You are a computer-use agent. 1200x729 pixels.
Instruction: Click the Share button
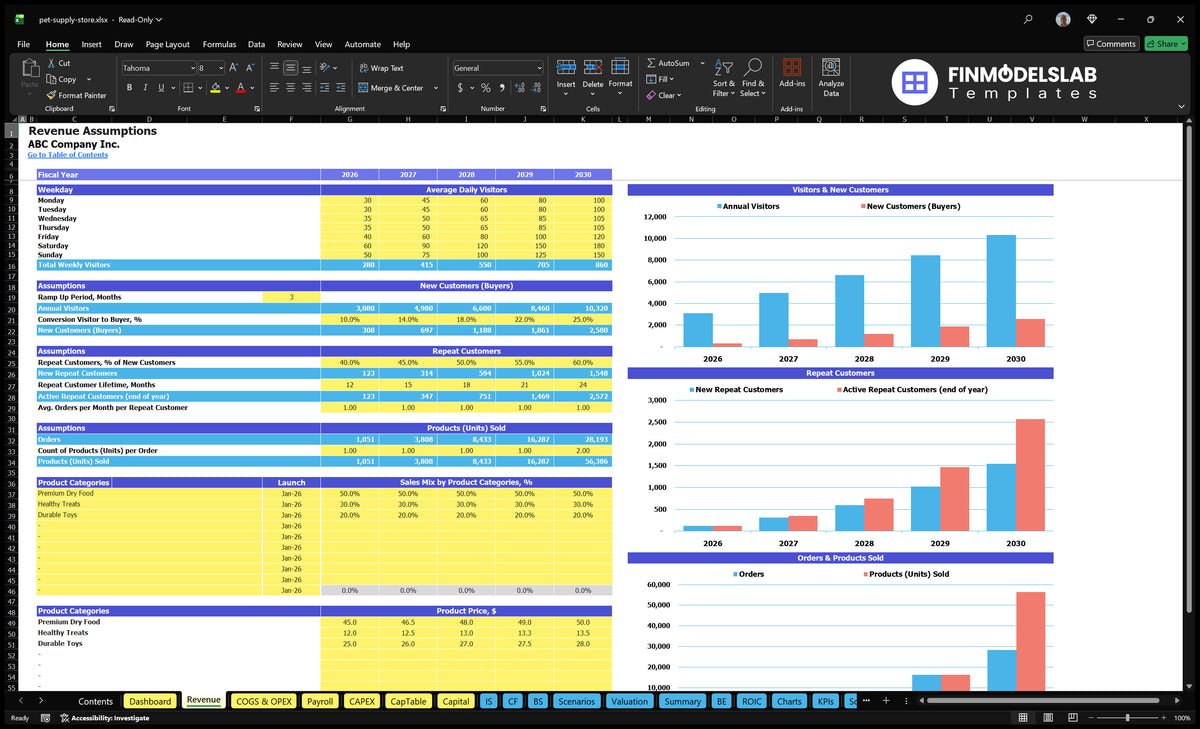pos(1166,44)
